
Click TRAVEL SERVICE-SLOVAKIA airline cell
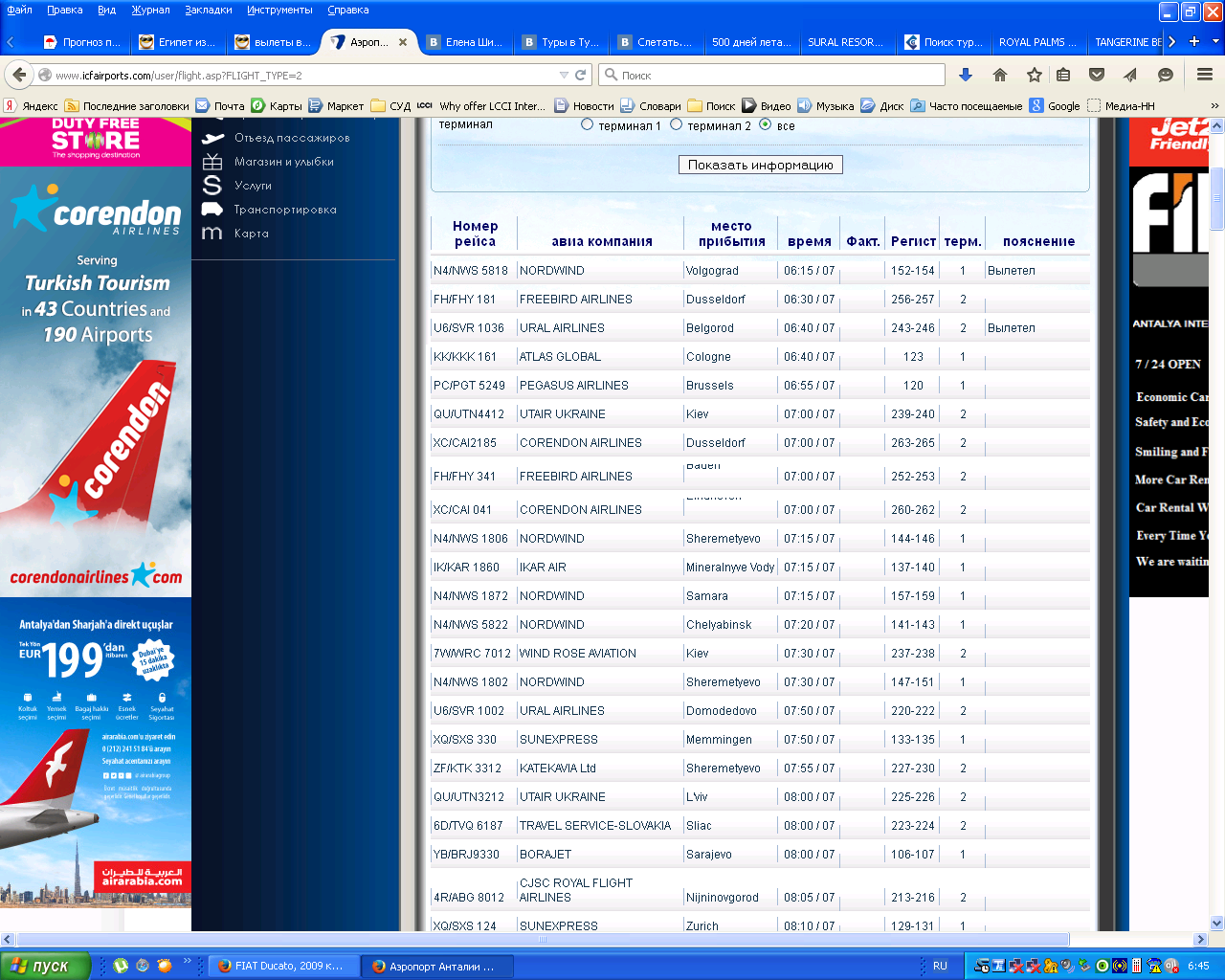point(595,826)
